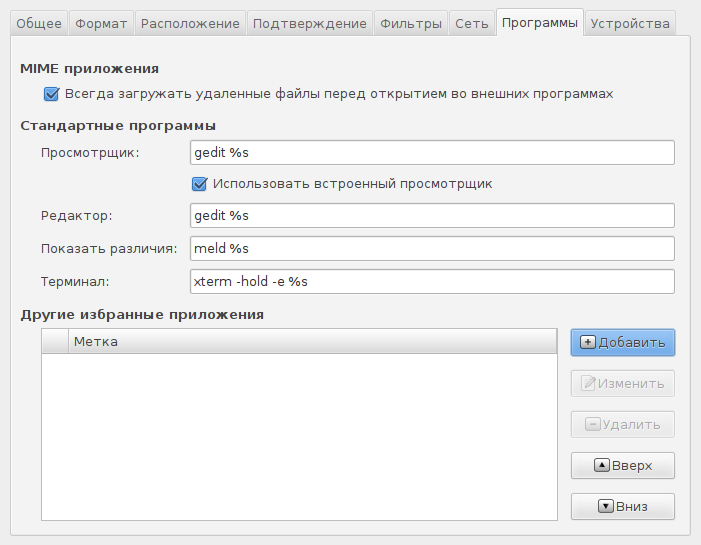701x545 pixels.
Task: Edit the Терминал command field
Action: 432,282
